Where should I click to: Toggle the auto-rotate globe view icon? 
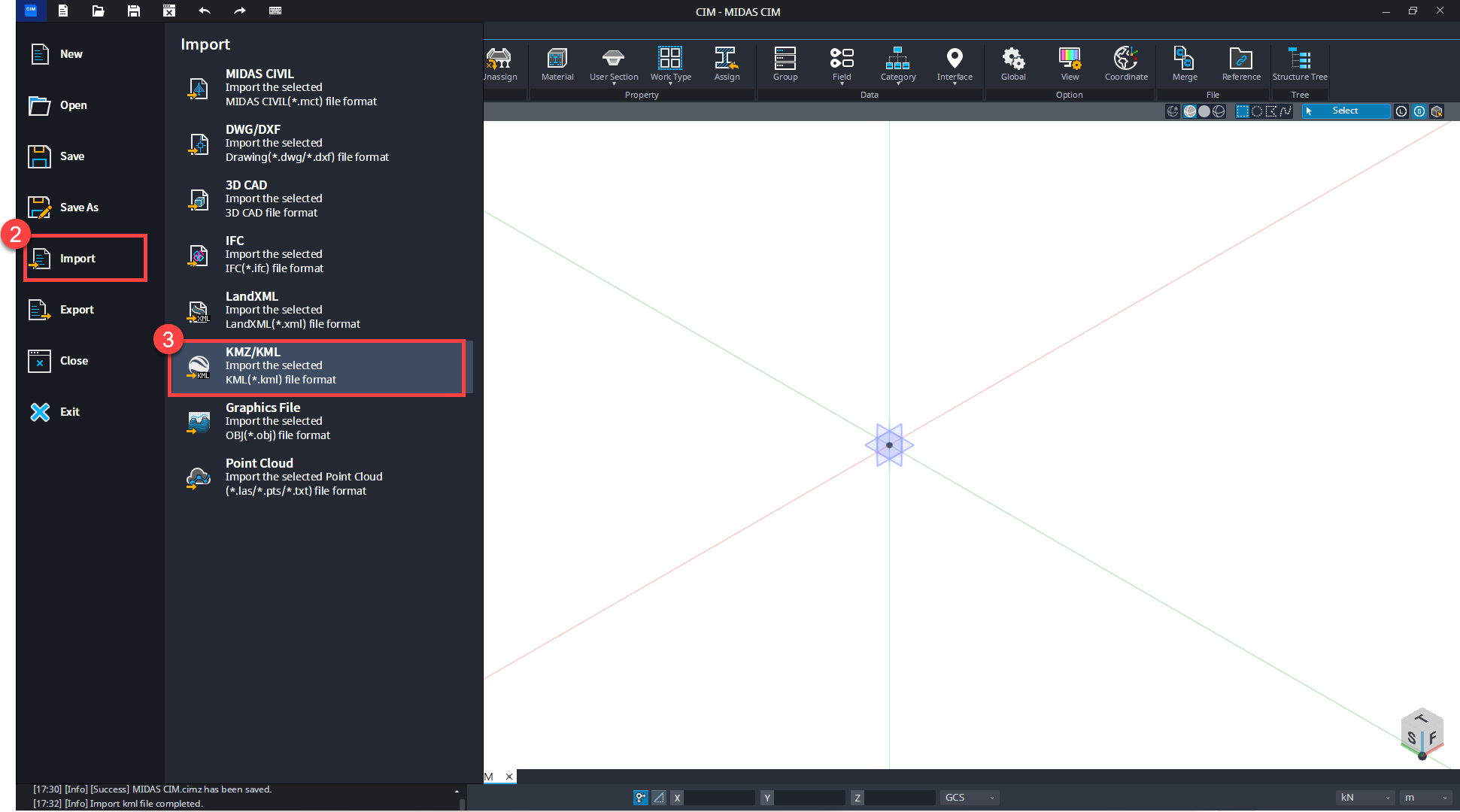1173,111
